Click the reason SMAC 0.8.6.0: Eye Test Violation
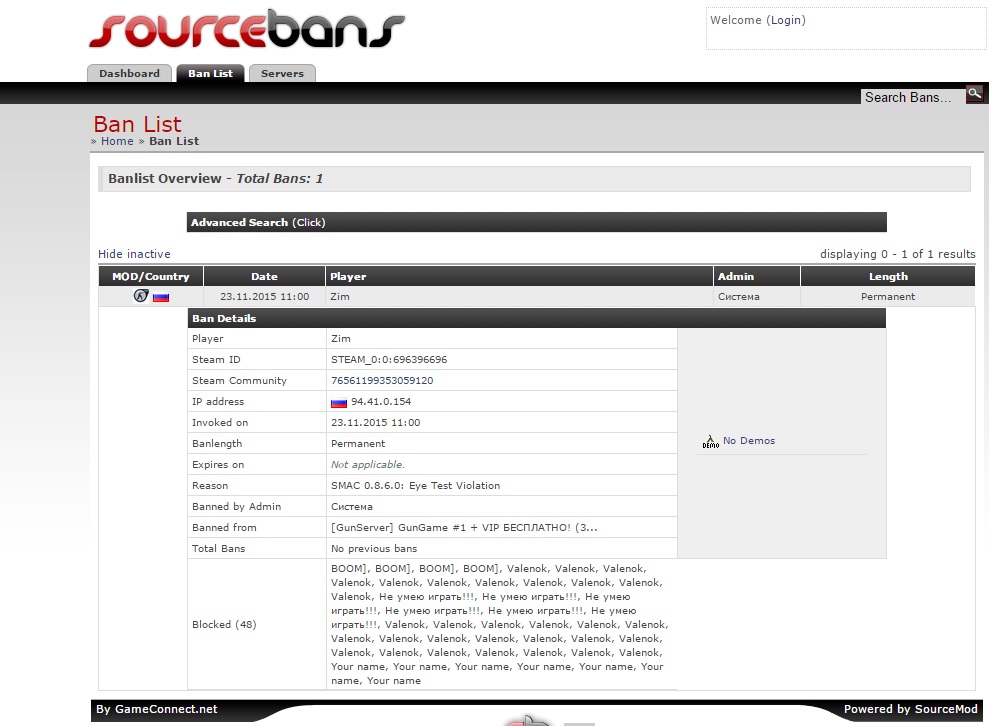The height and width of the screenshot is (726, 989). pos(416,486)
